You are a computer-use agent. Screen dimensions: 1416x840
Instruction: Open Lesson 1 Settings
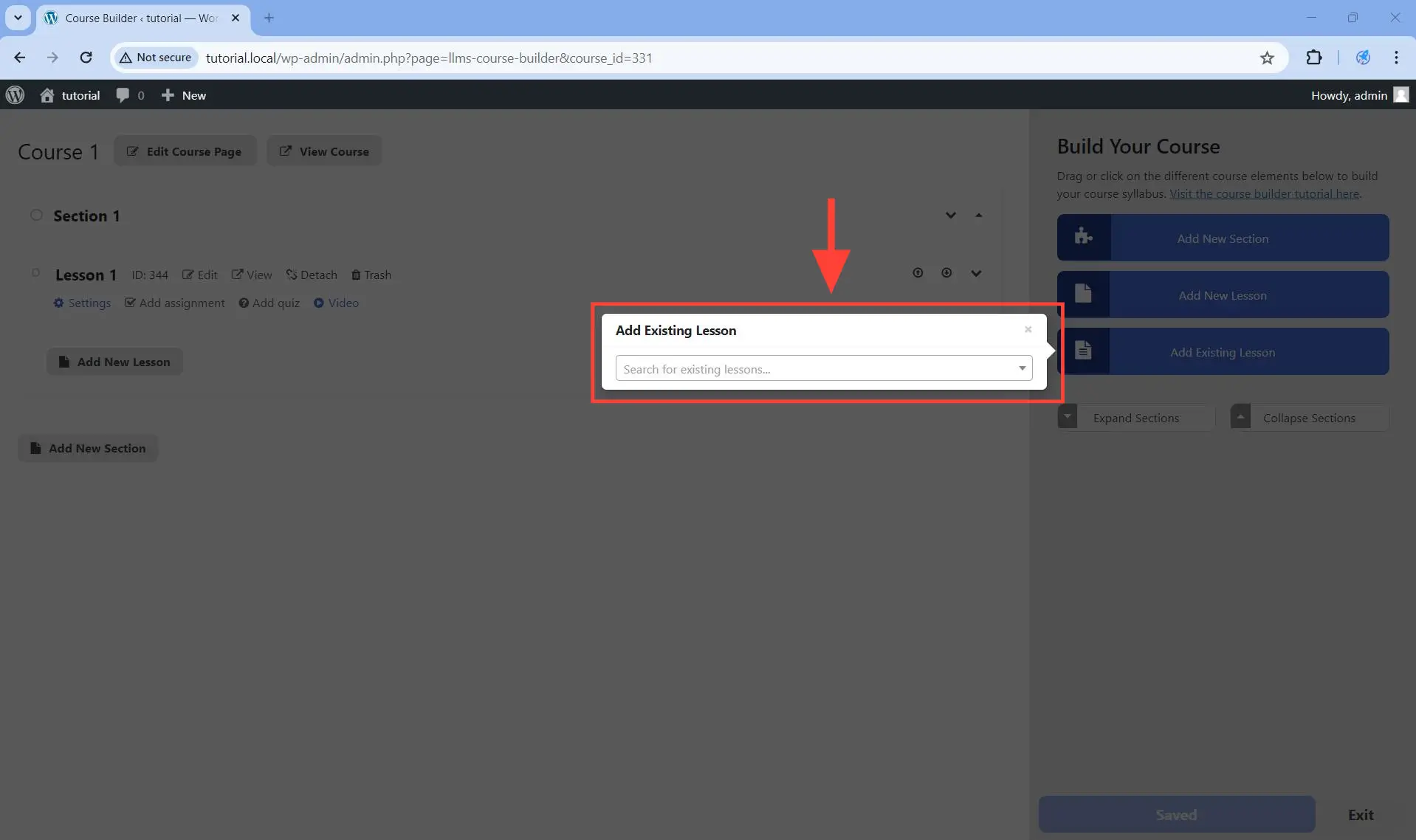[x=82, y=303]
